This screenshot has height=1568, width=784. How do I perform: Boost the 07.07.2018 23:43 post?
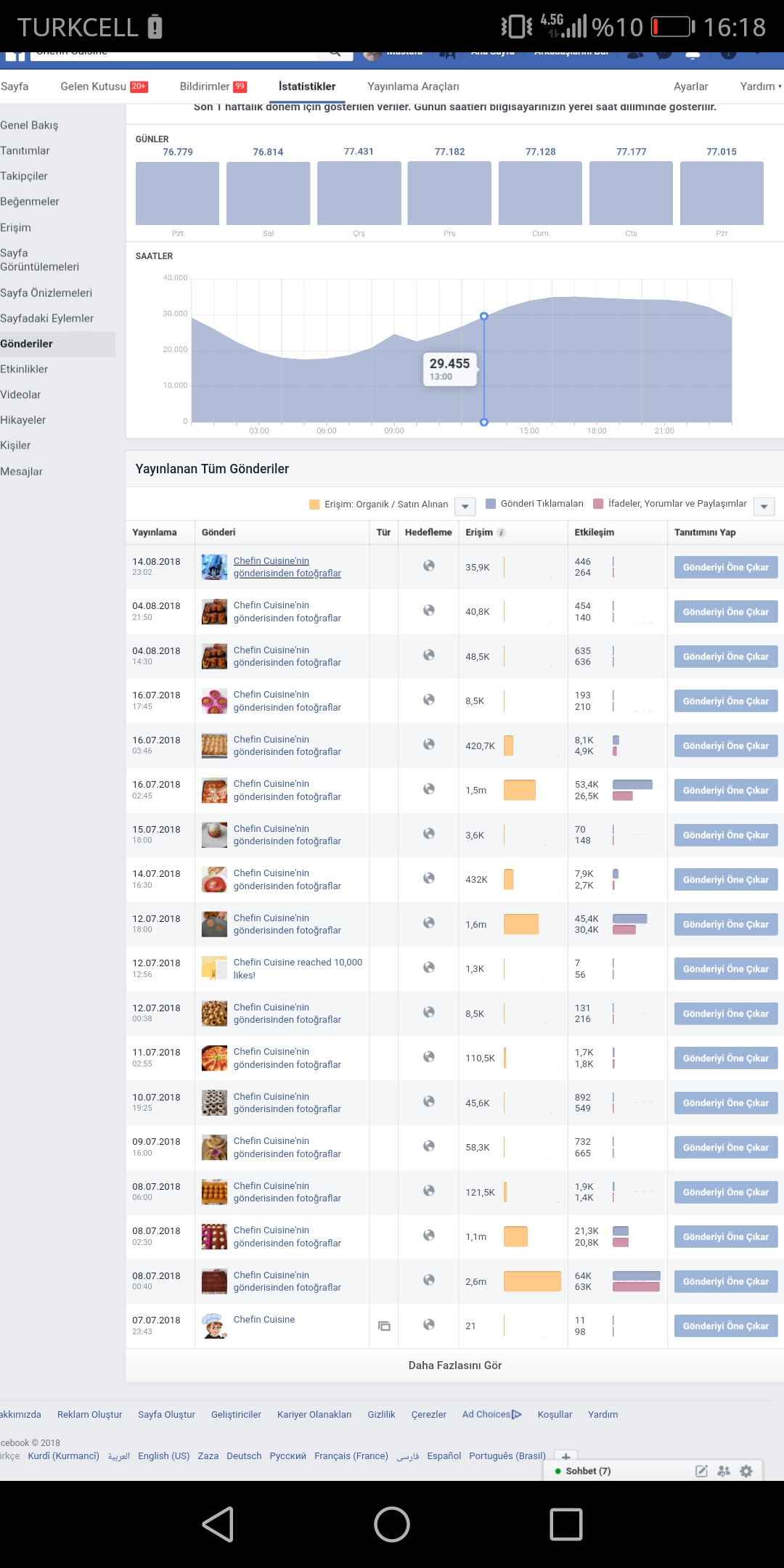click(726, 1326)
